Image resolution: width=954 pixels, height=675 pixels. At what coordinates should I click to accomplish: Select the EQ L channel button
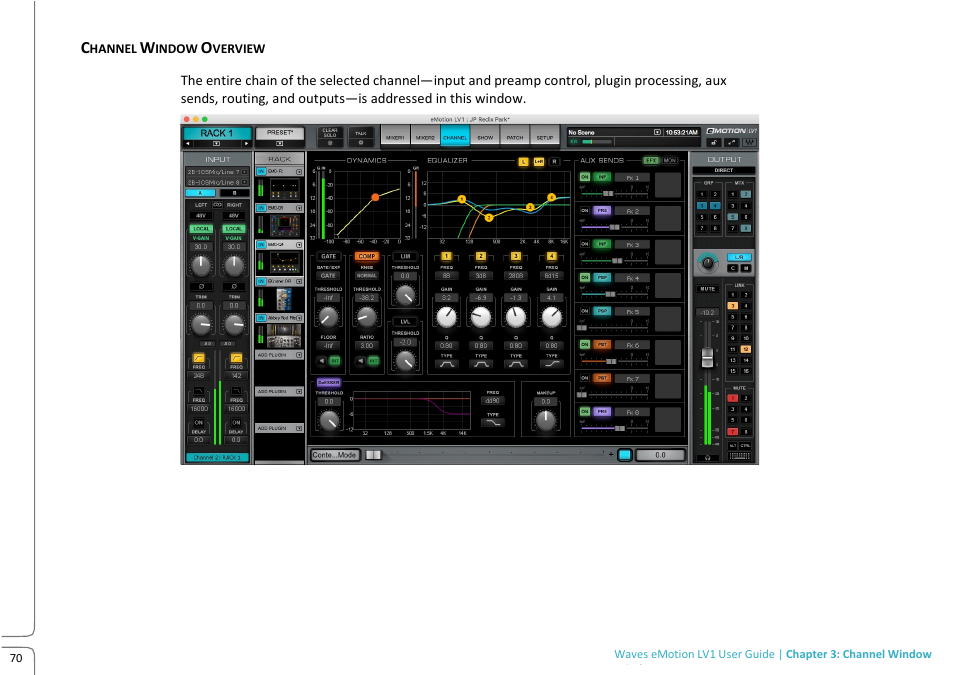point(523,161)
